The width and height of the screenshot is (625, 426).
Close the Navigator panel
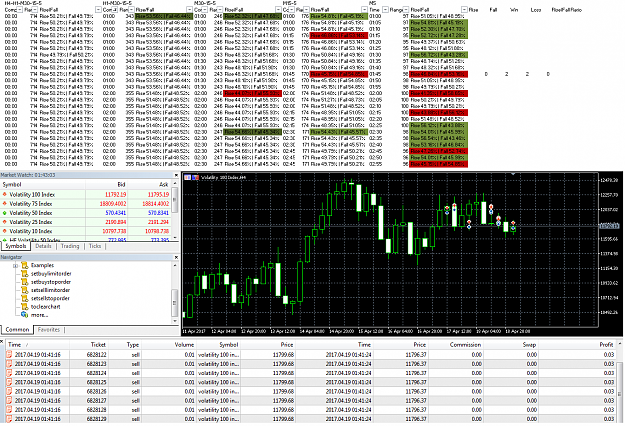coord(176,257)
